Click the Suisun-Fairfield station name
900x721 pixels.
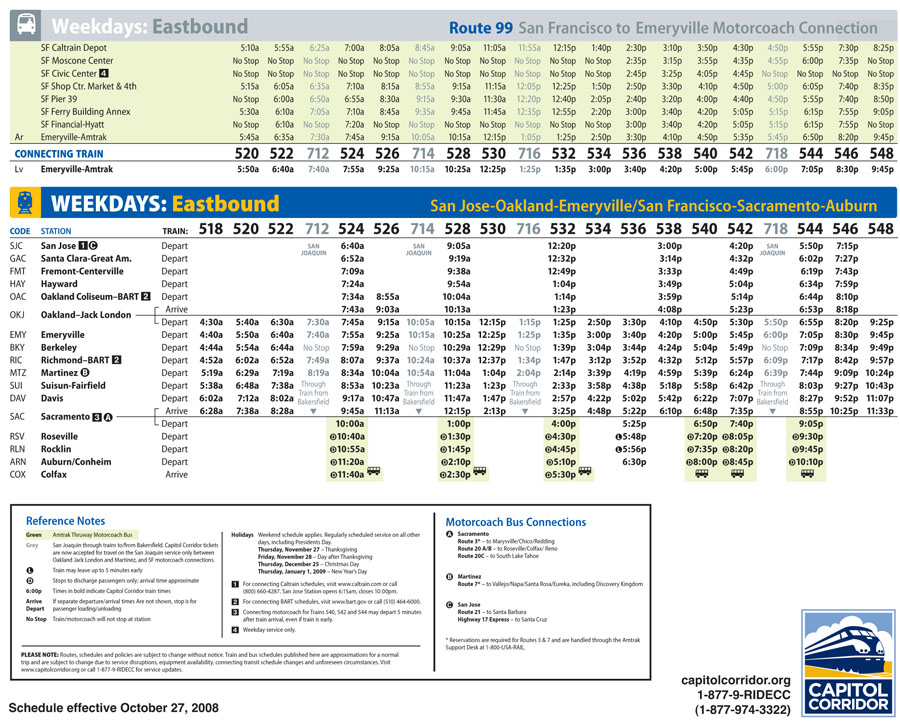coord(73,385)
